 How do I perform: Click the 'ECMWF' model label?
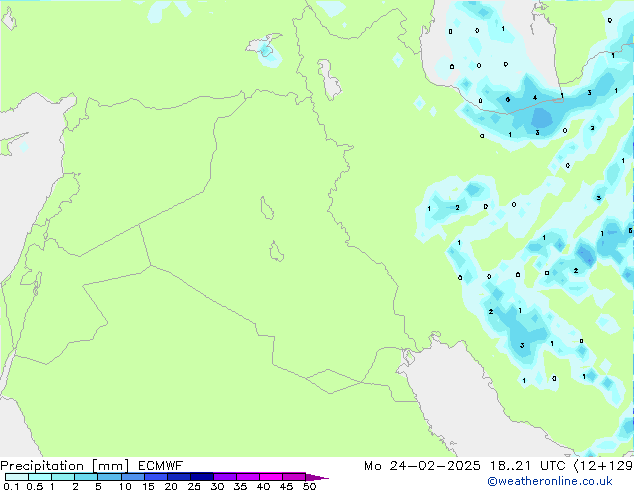161,466
